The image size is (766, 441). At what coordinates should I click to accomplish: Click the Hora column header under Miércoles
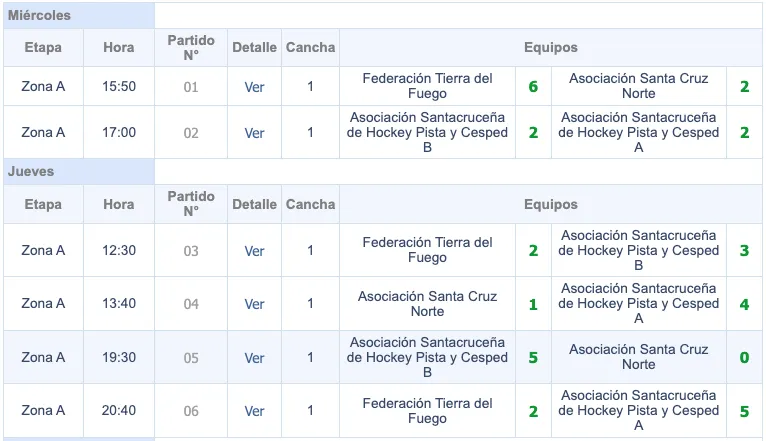[119, 48]
